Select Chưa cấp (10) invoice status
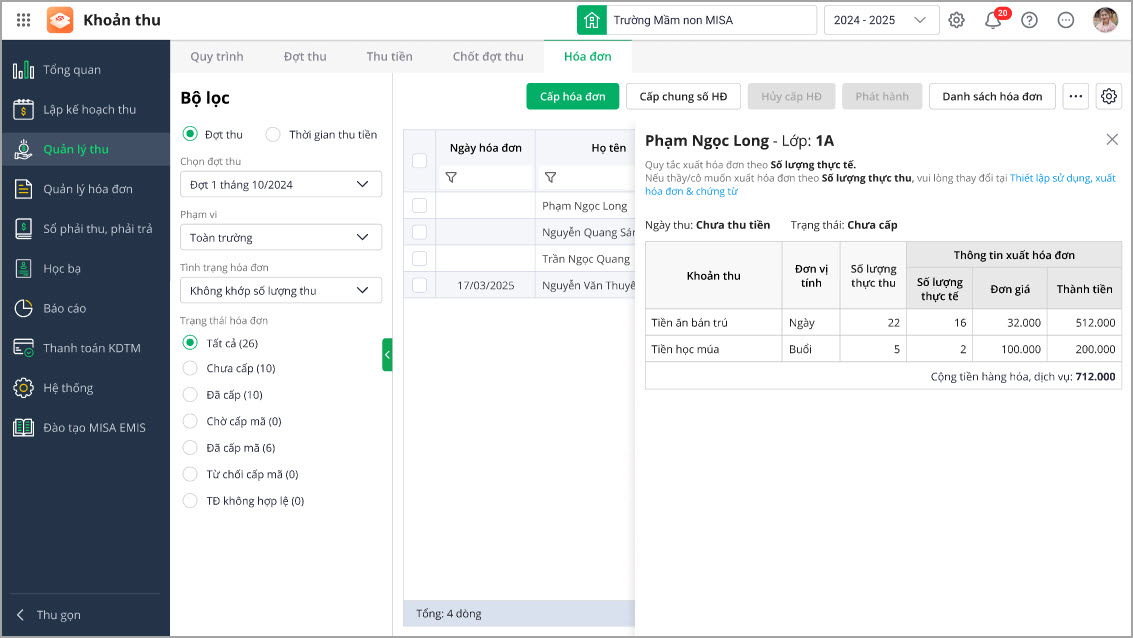This screenshot has width=1133, height=638. (x=190, y=368)
